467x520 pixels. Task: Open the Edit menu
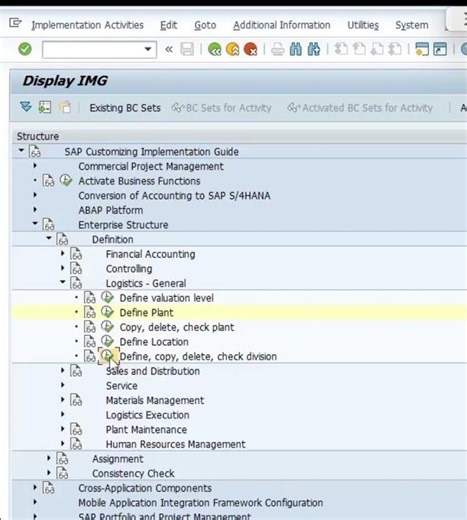pos(168,25)
